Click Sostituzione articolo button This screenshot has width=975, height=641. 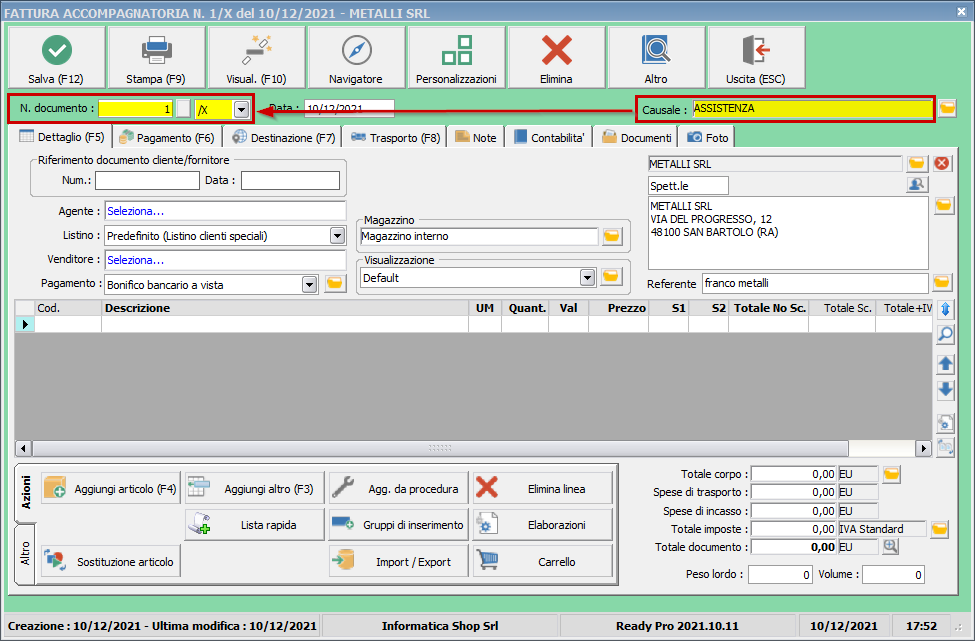(x=111, y=561)
